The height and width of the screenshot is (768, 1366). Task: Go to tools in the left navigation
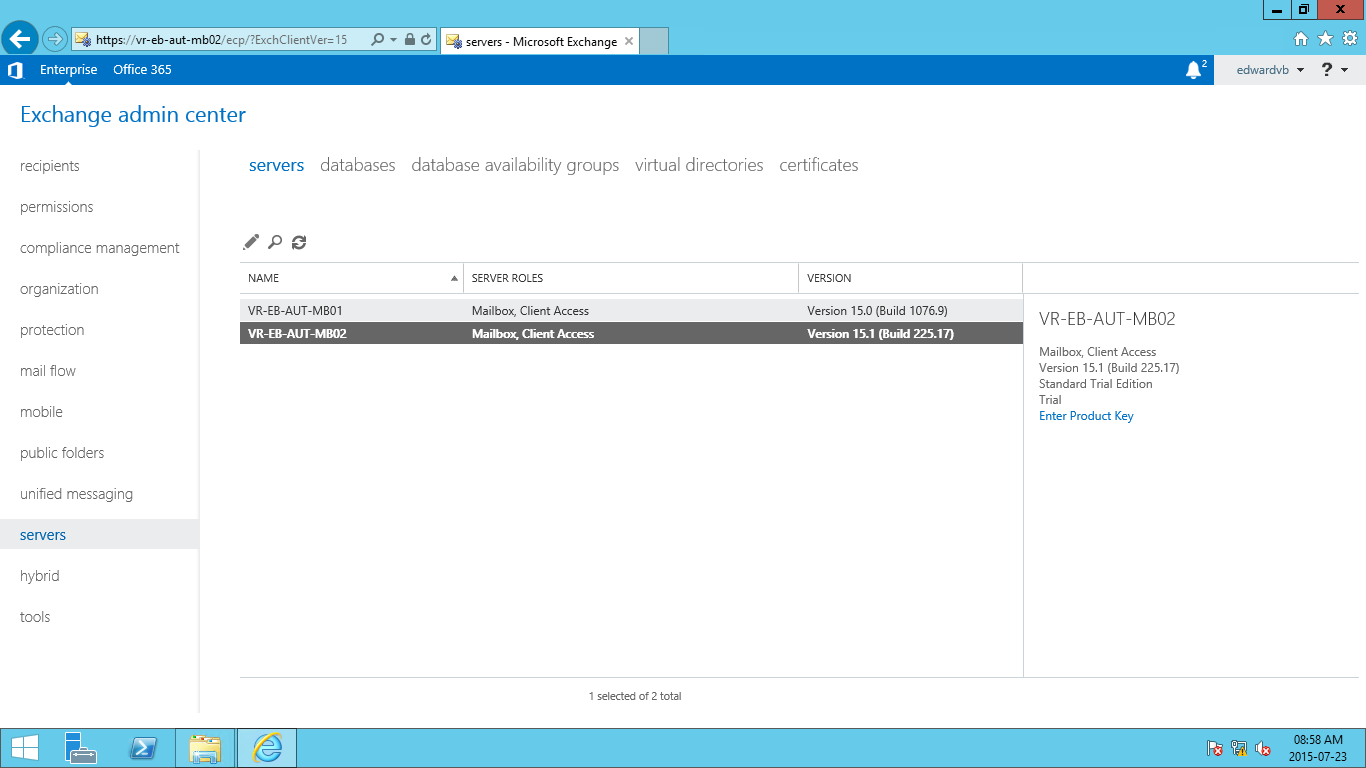(x=35, y=617)
